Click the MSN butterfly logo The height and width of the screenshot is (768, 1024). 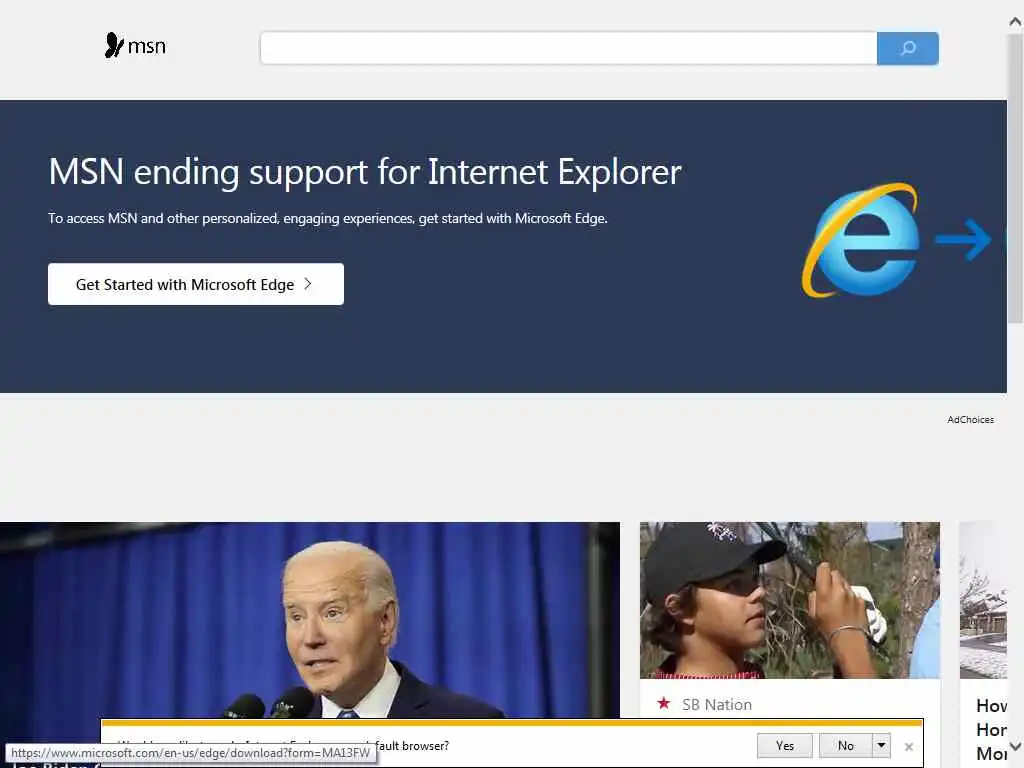(x=135, y=46)
